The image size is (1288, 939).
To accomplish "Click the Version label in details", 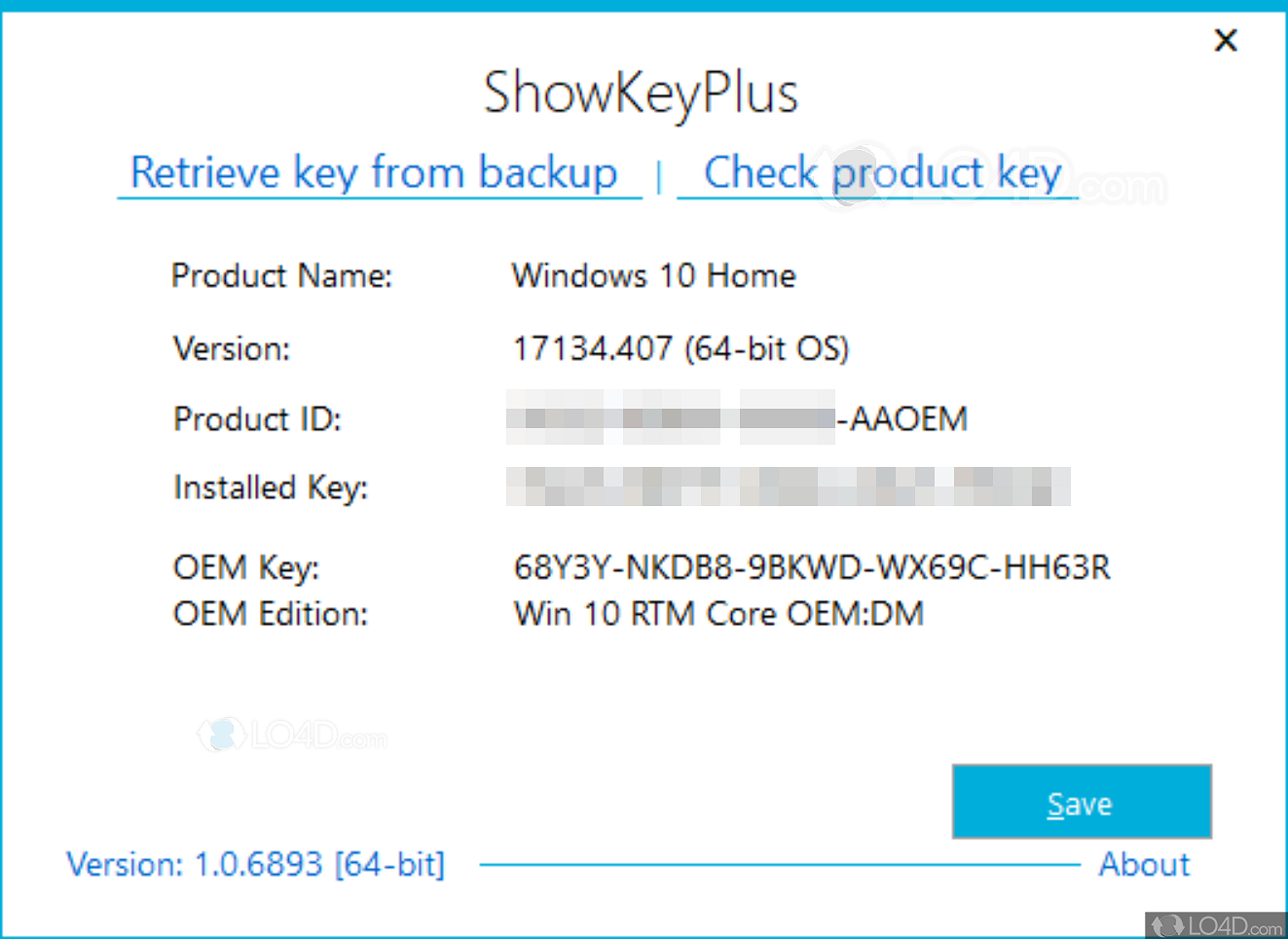I will (232, 348).
